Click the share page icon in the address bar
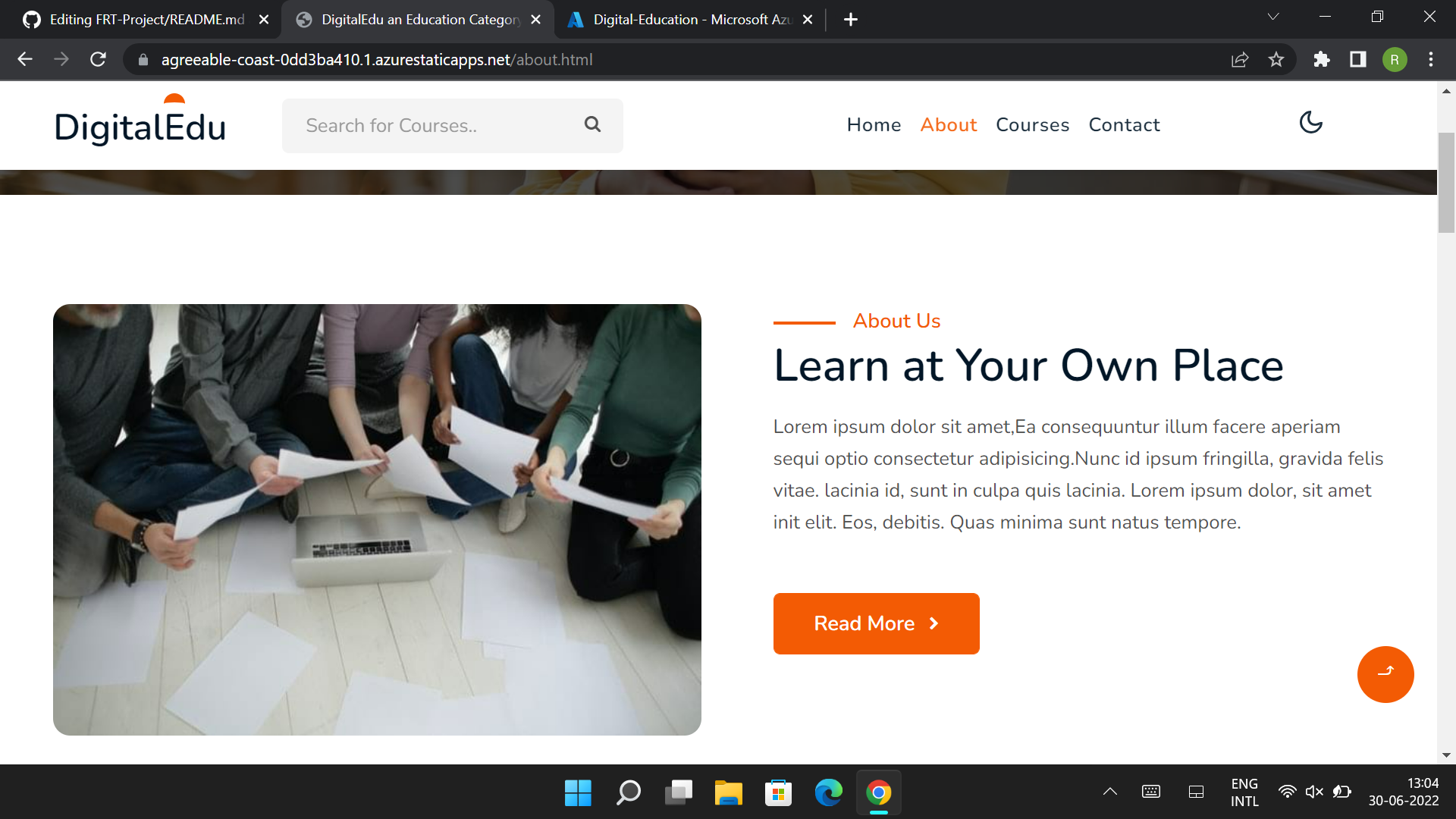This screenshot has height=819, width=1456. coord(1239,59)
